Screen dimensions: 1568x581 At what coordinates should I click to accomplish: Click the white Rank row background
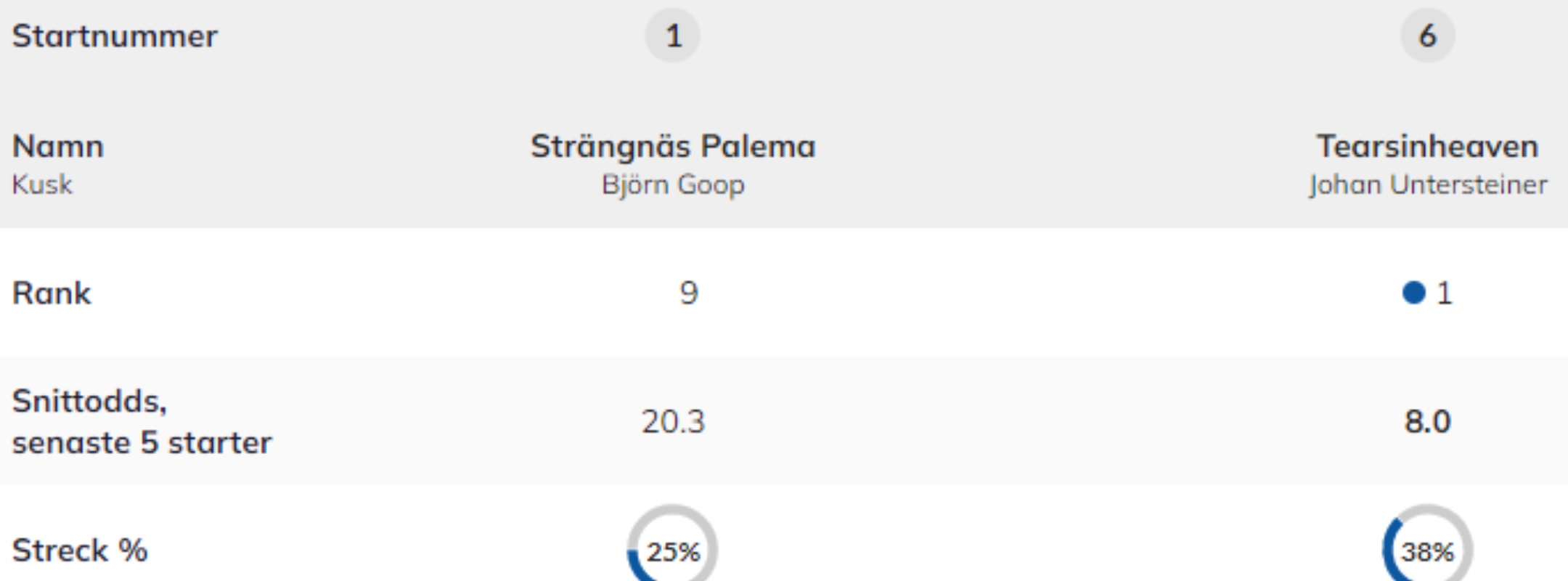(x=1016, y=293)
